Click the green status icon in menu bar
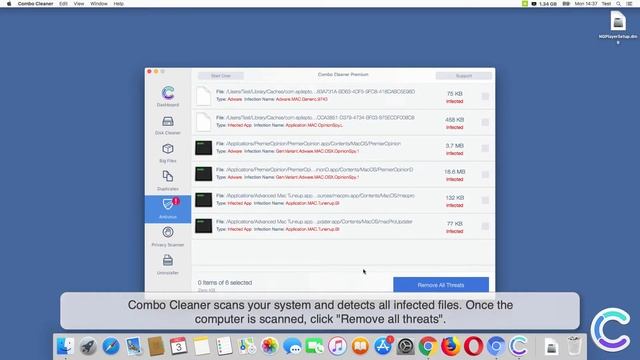The width and height of the screenshot is (640, 360). click(524, 4)
